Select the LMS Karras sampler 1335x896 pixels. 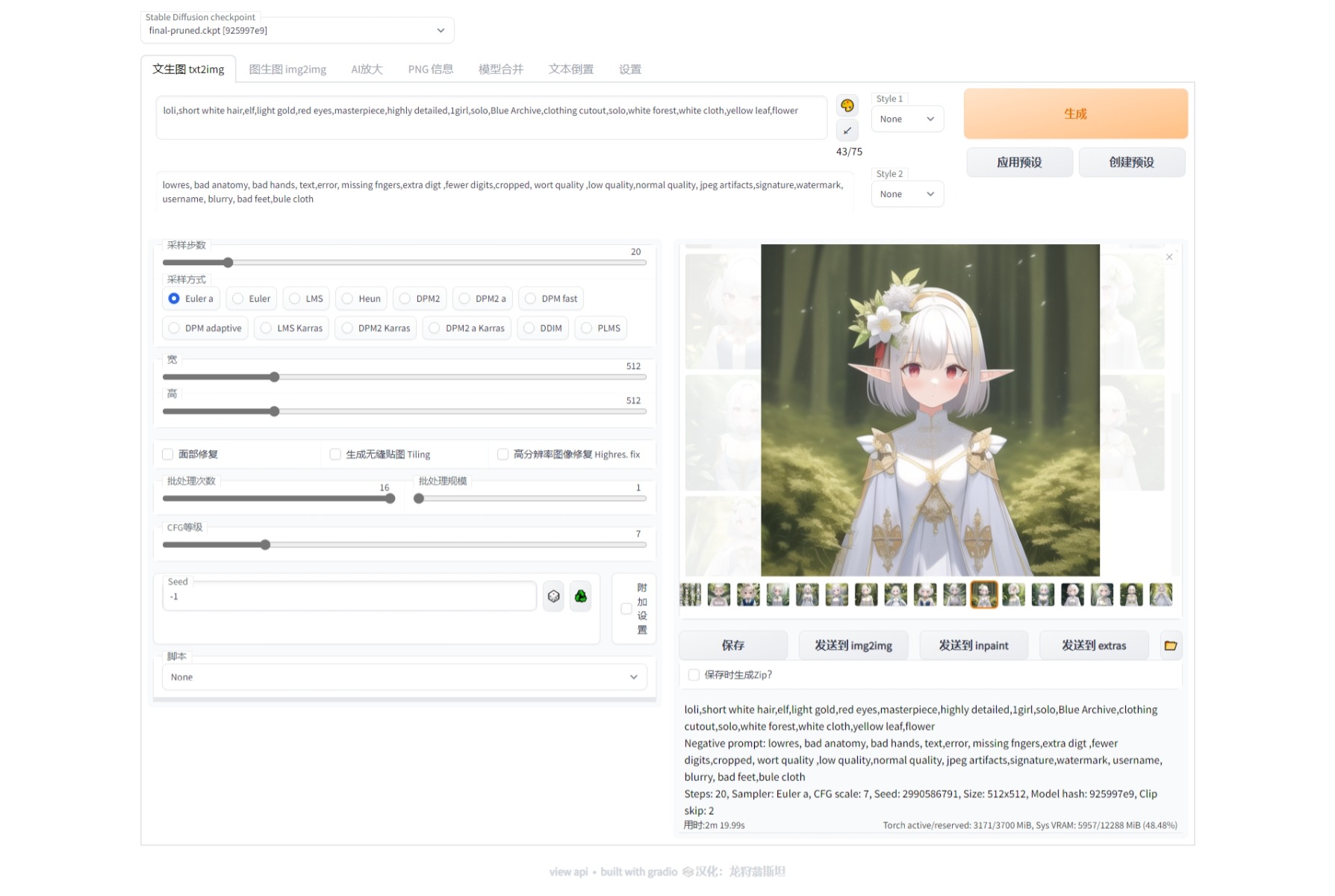tap(291, 328)
